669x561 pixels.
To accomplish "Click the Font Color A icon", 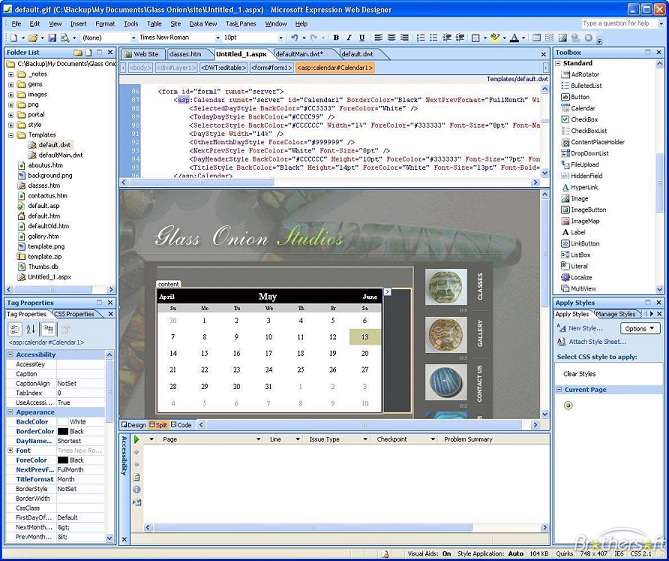I will (x=515, y=38).
